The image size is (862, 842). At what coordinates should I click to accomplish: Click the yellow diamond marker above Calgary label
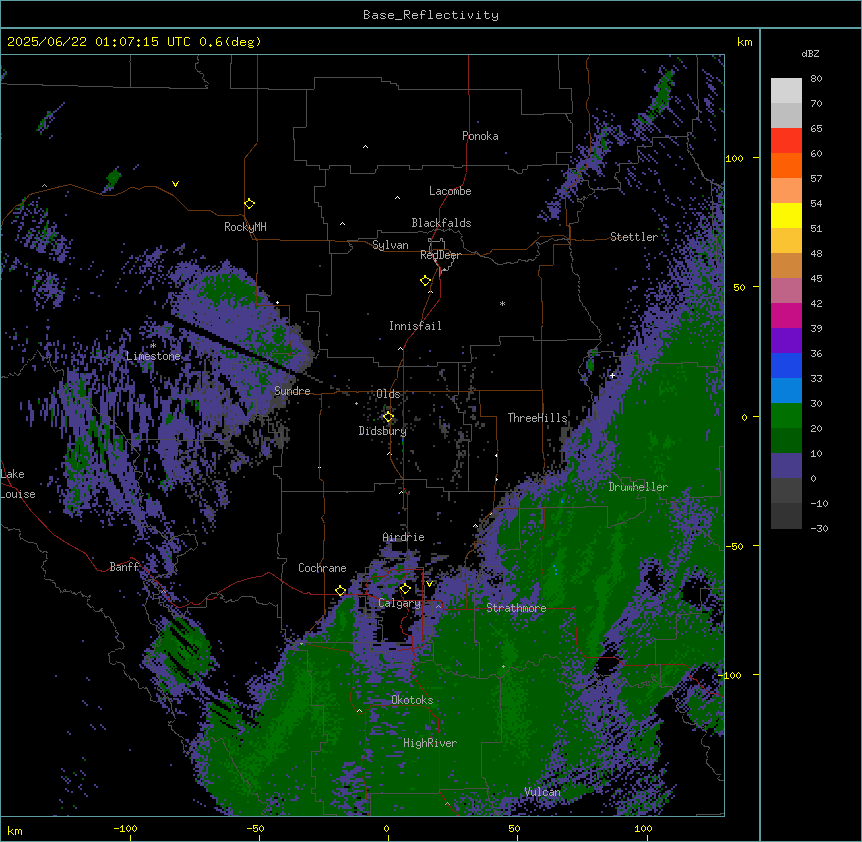point(405,589)
